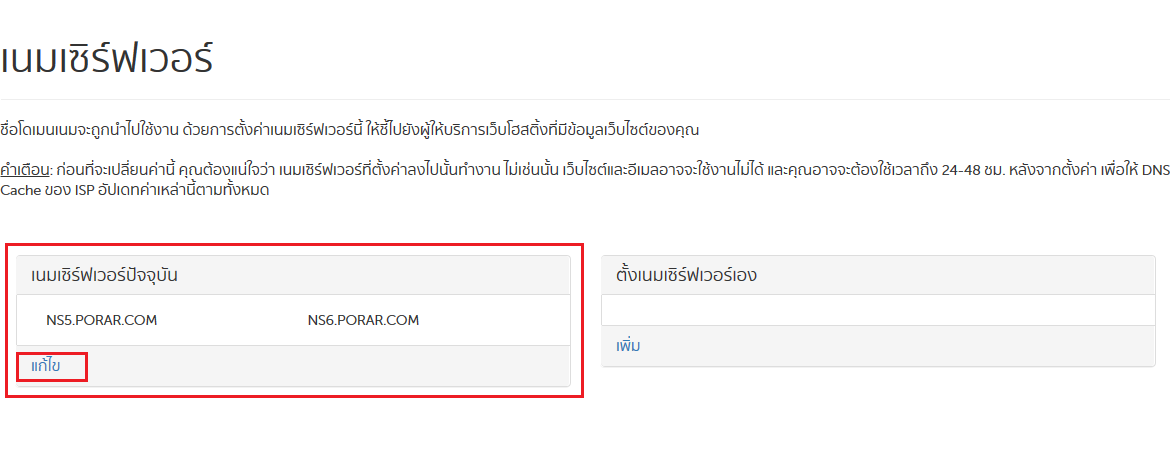Image resolution: width=1170 pixels, height=452 pixels.
Task: Click the แก้ไข link to edit nameservers
Action: (46, 367)
